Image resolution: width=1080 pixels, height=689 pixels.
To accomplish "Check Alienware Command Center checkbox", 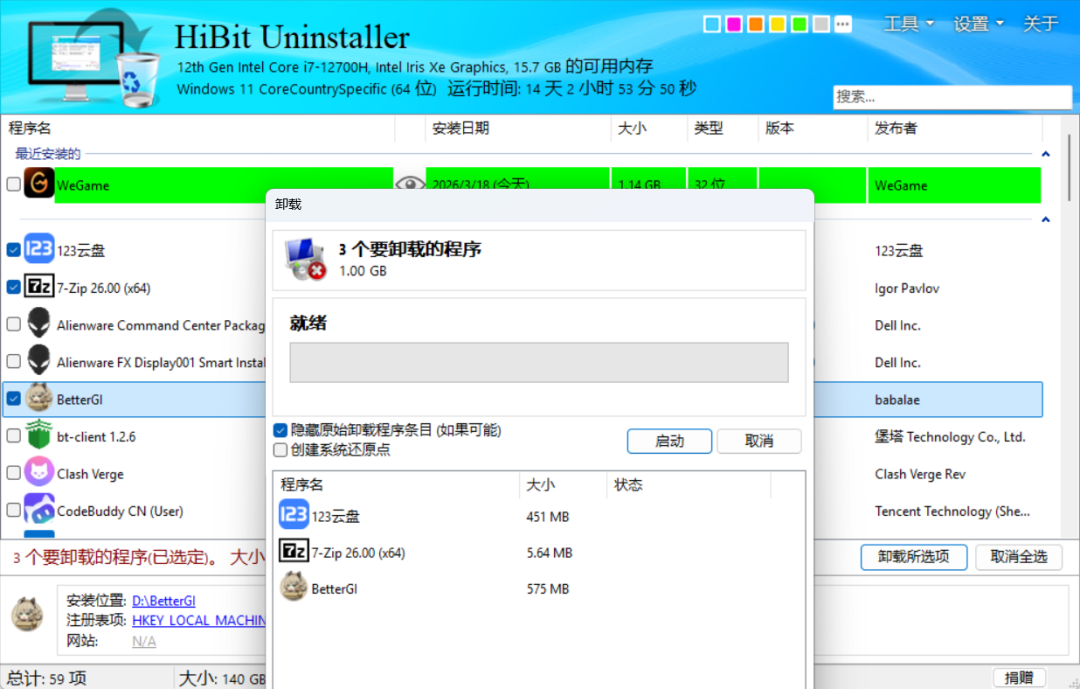I will pyautogui.click(x=13, y=324).
